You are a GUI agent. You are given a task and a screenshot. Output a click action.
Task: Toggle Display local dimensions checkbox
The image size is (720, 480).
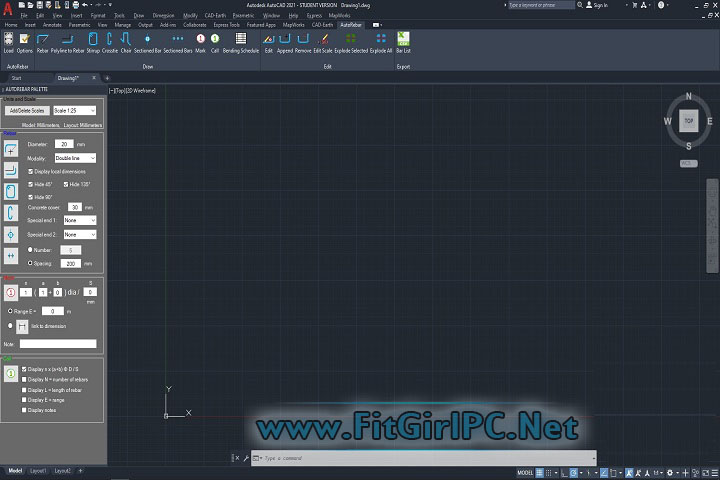(x=31, y=171)
